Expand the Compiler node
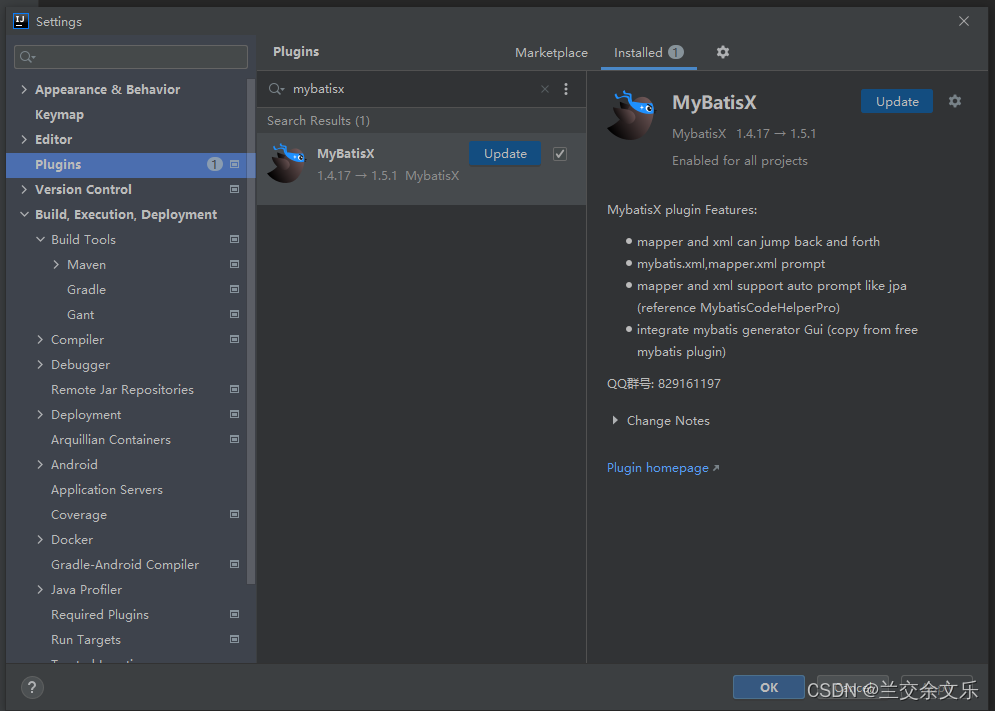Screen dimensions: 995x711 41,340
